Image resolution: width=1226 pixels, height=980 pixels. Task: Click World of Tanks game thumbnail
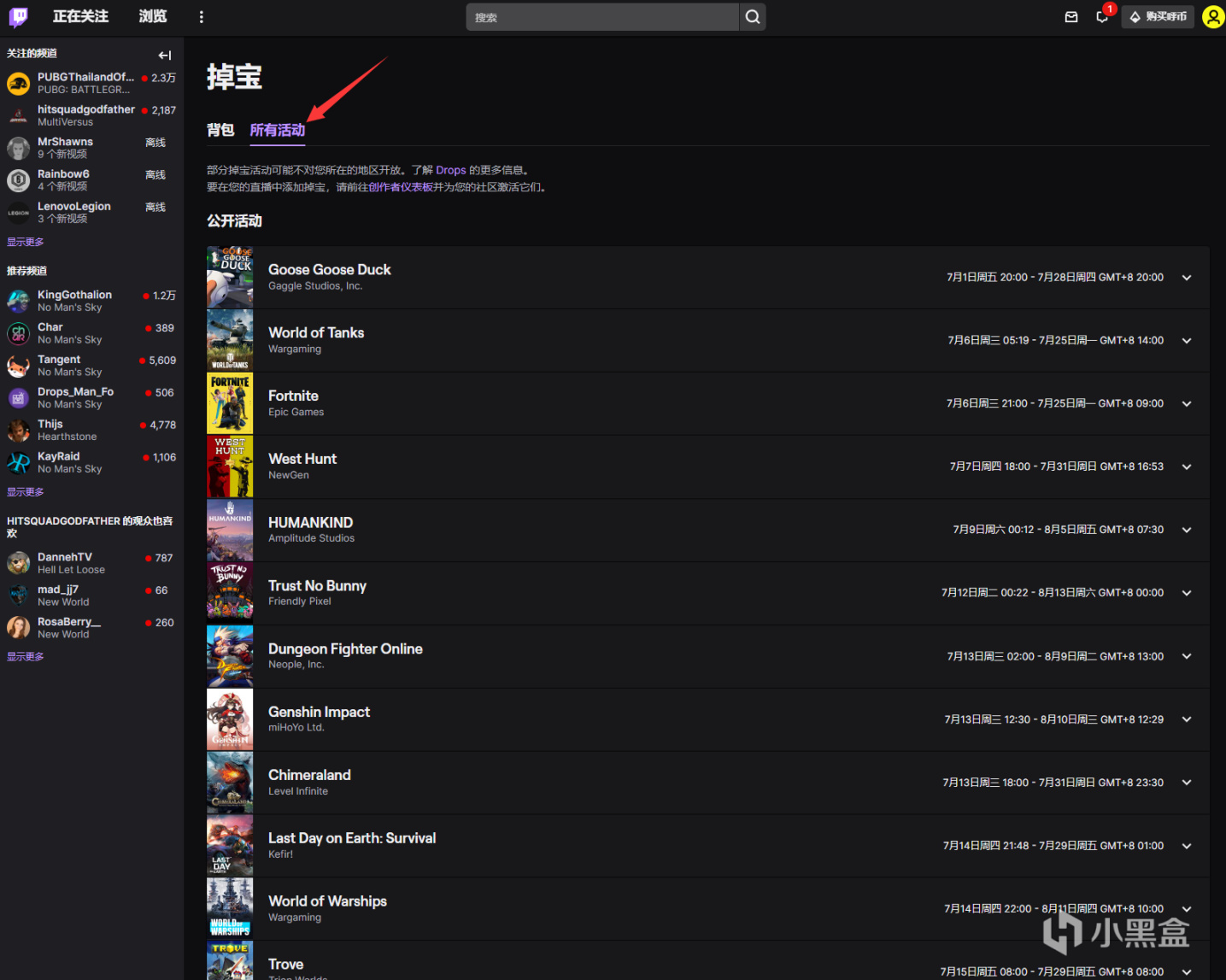point(230,340)
